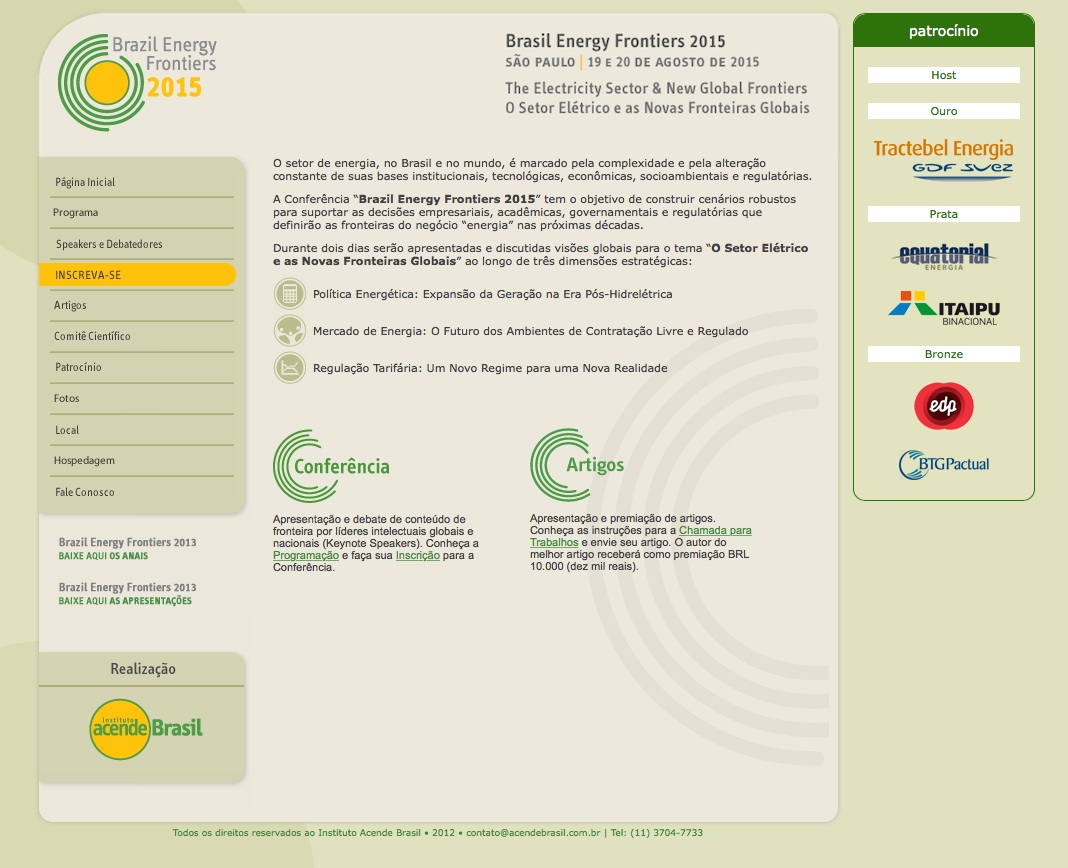Click the Host sponsor category label

pyautogui.click(x=943, y=75)
